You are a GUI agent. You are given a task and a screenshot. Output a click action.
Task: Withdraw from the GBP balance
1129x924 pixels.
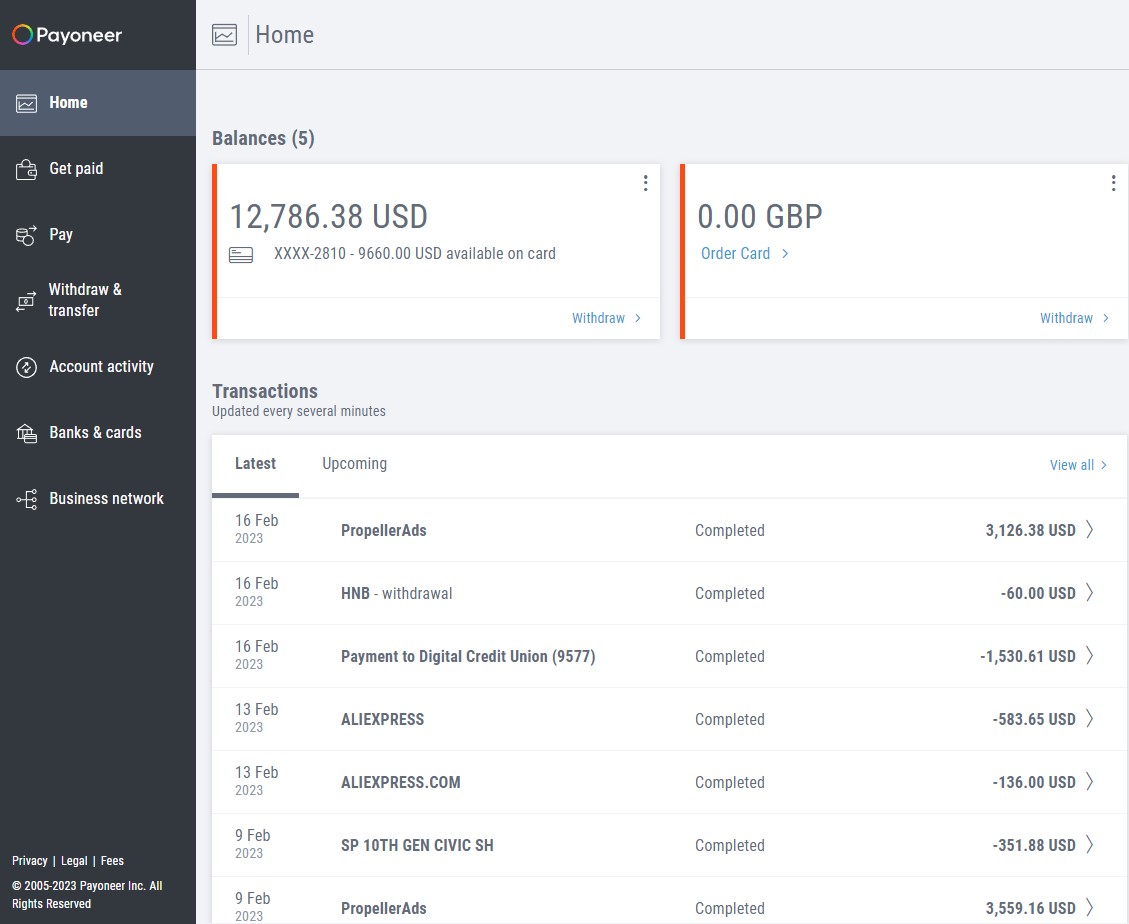pyautogui.click(x=1074, y=318)
